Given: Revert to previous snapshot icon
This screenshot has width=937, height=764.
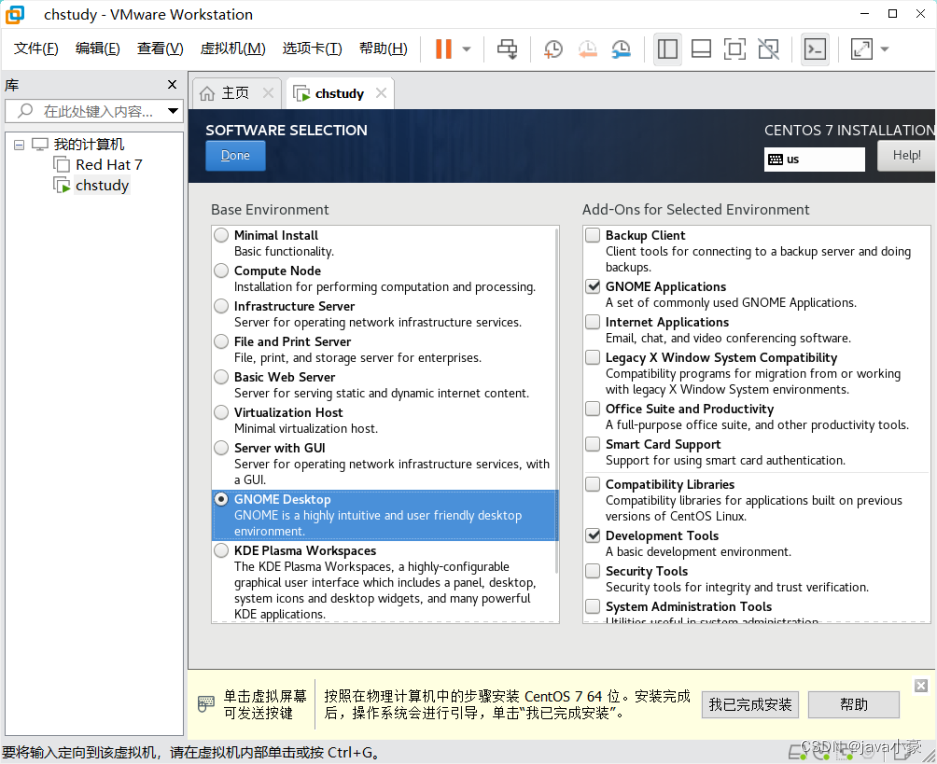Looking at the screenshot, I should pyautogui.click(x=587, y=49).
